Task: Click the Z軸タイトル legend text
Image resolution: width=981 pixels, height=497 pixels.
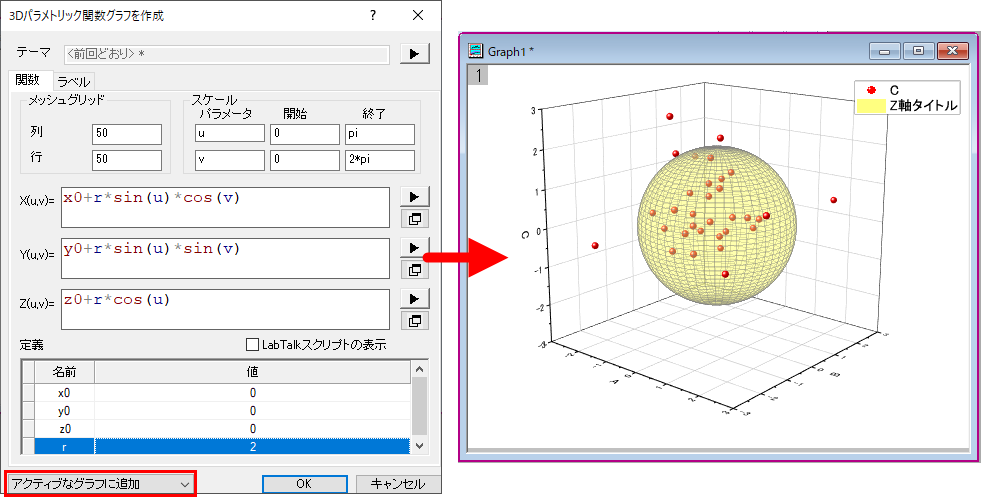Action: coord(923,106)
